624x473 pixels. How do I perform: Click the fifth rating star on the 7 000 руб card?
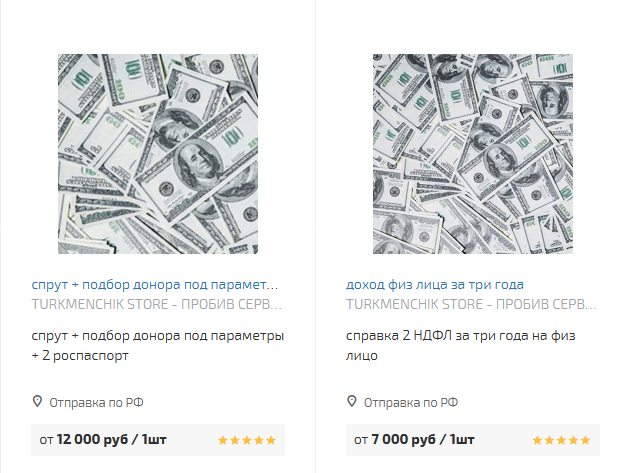pyautogui.click(x=585, y=440)
